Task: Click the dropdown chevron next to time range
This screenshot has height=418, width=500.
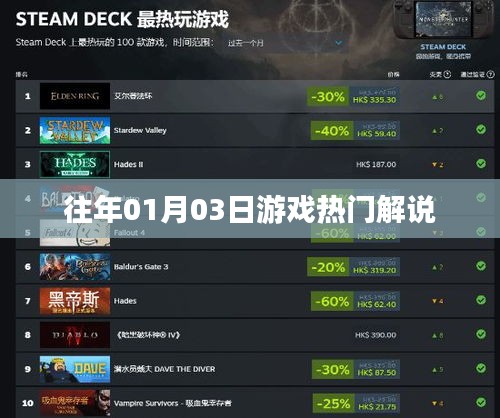Action: click(x=339, y=43)
